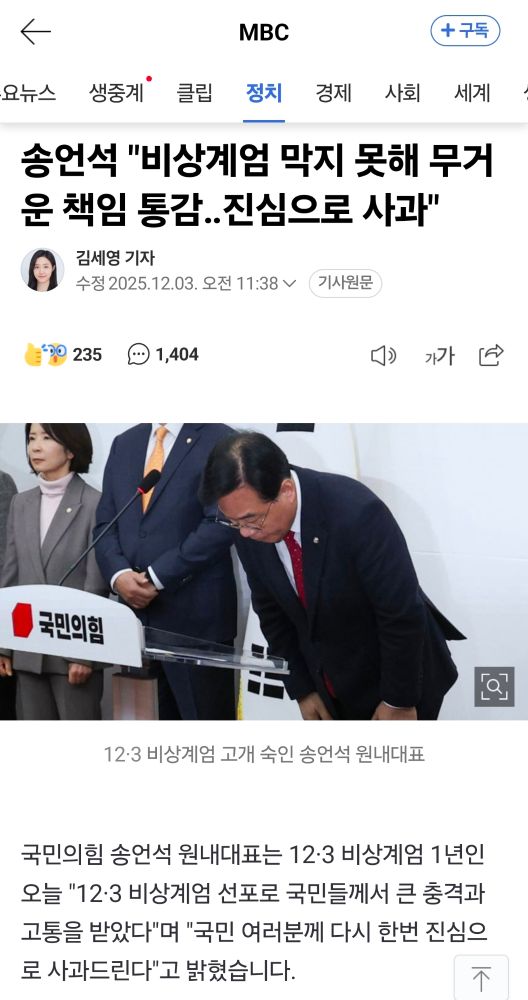Expand the 수정 date dropdown chevron
This screenshot has width=528, height=1000.
pyautogui.click(x=289, y=283)
